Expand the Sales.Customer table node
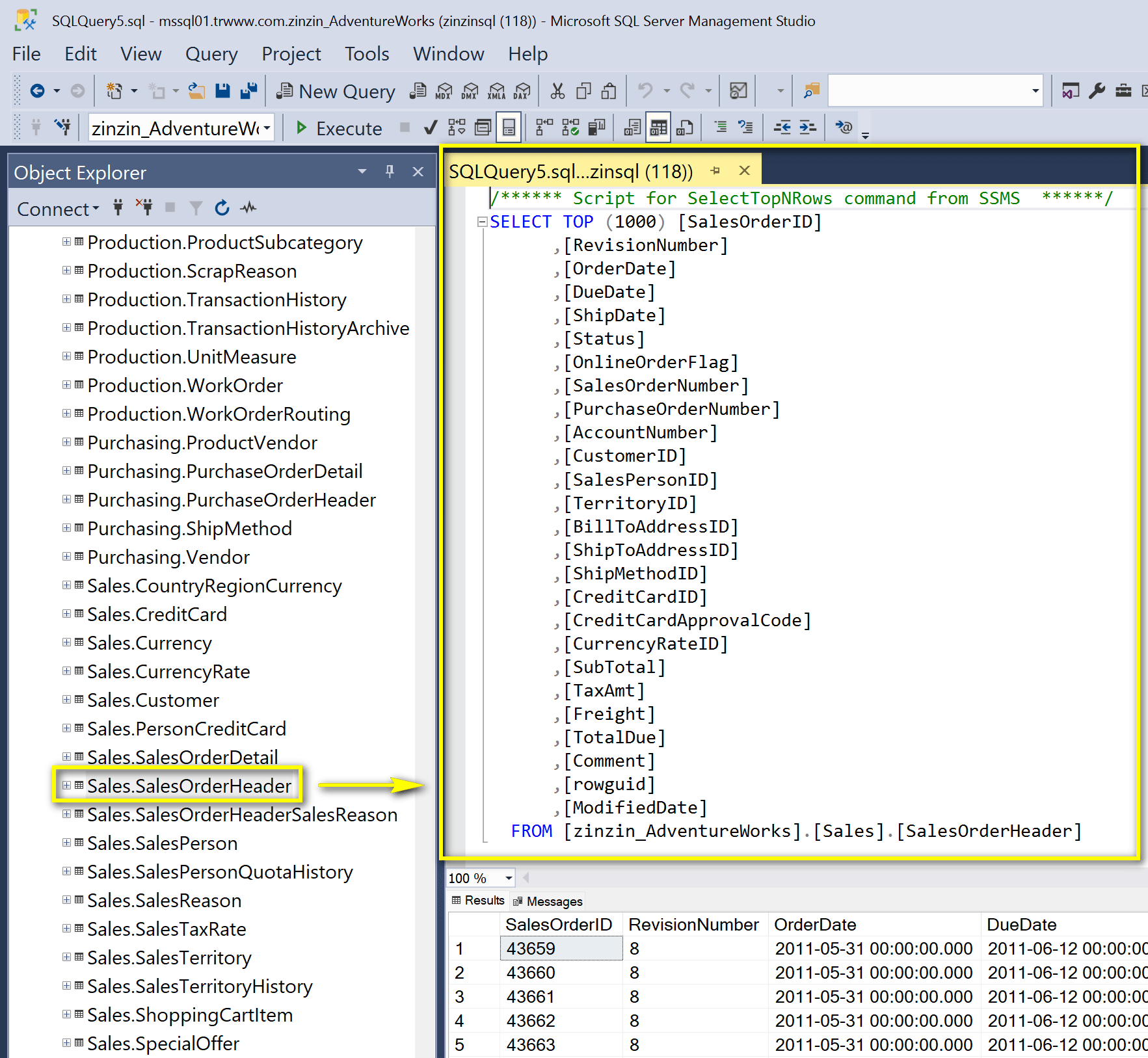 66,700
